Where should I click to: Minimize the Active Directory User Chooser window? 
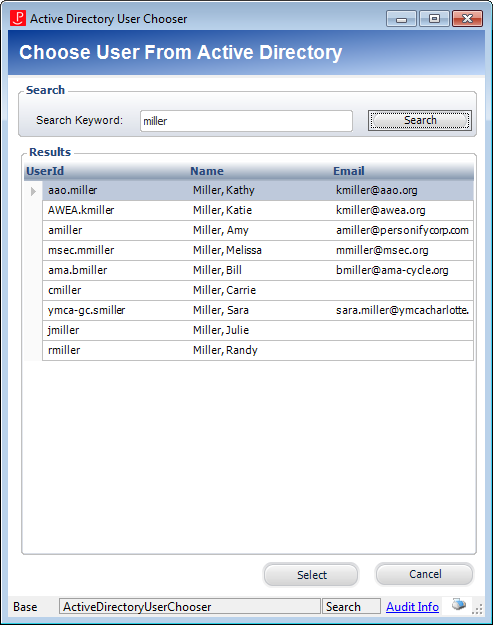[401, 19]
